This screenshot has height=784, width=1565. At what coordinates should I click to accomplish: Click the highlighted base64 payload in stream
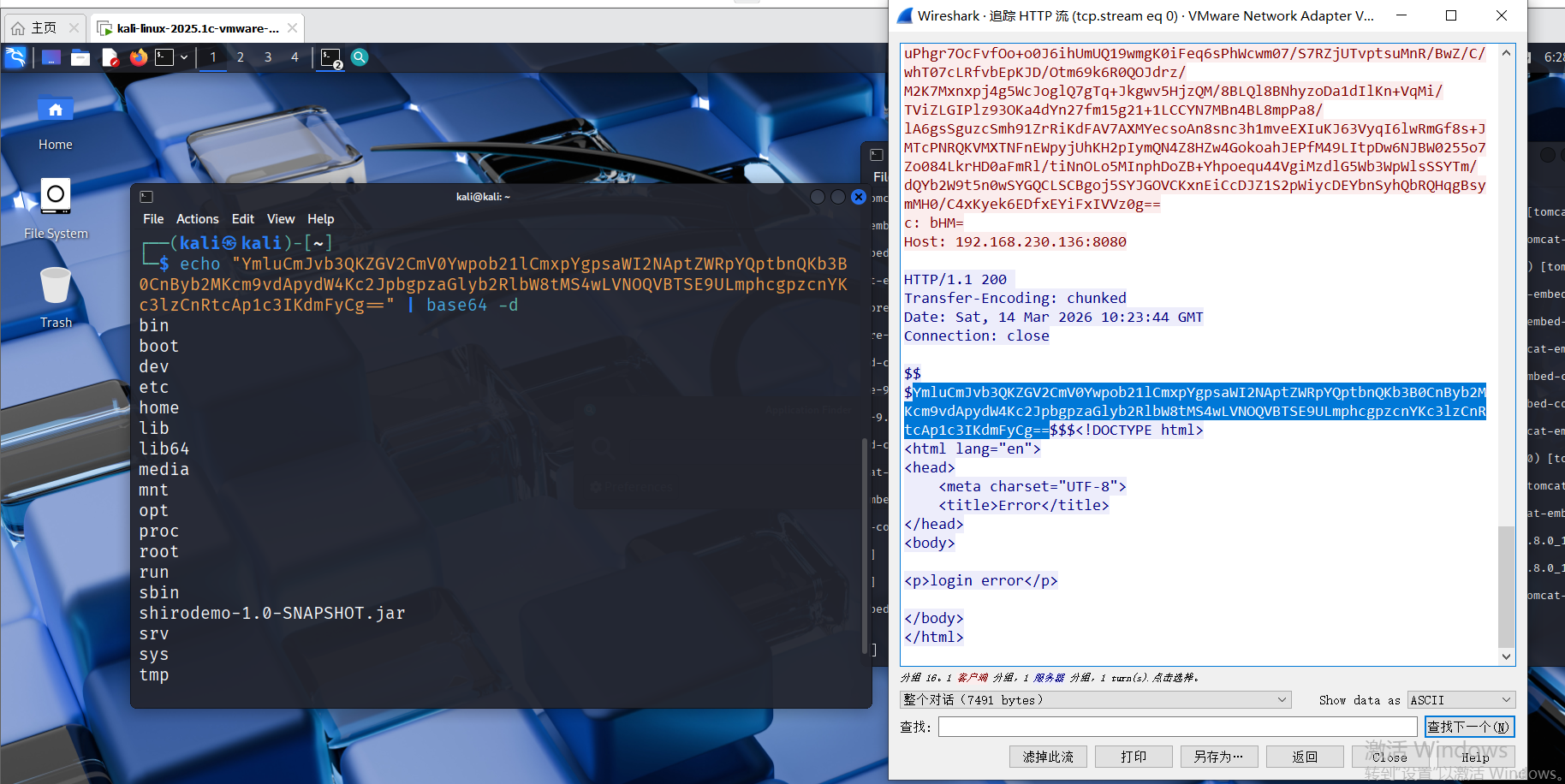1195,411
